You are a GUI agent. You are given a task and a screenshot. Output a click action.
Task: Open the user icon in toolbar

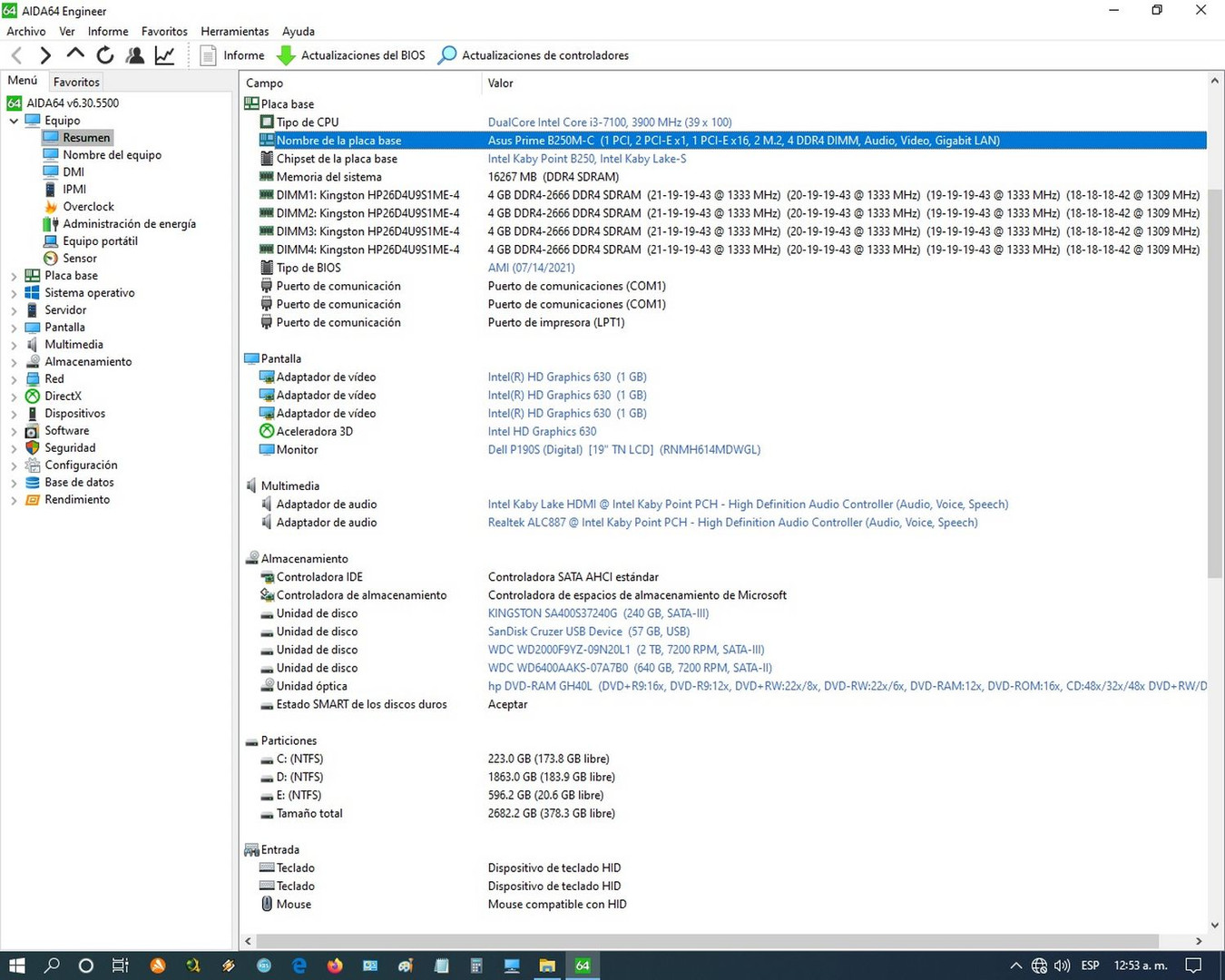coord(135,55)
